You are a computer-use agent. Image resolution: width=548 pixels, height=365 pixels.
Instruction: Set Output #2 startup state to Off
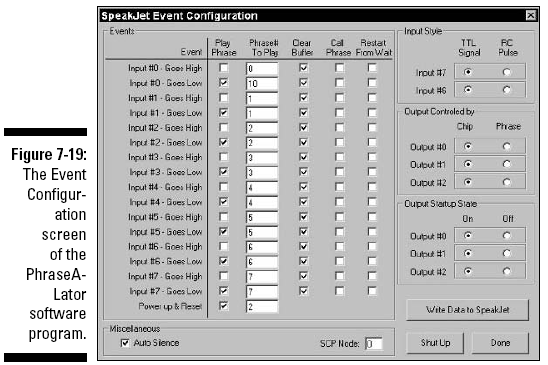(506, 271)
